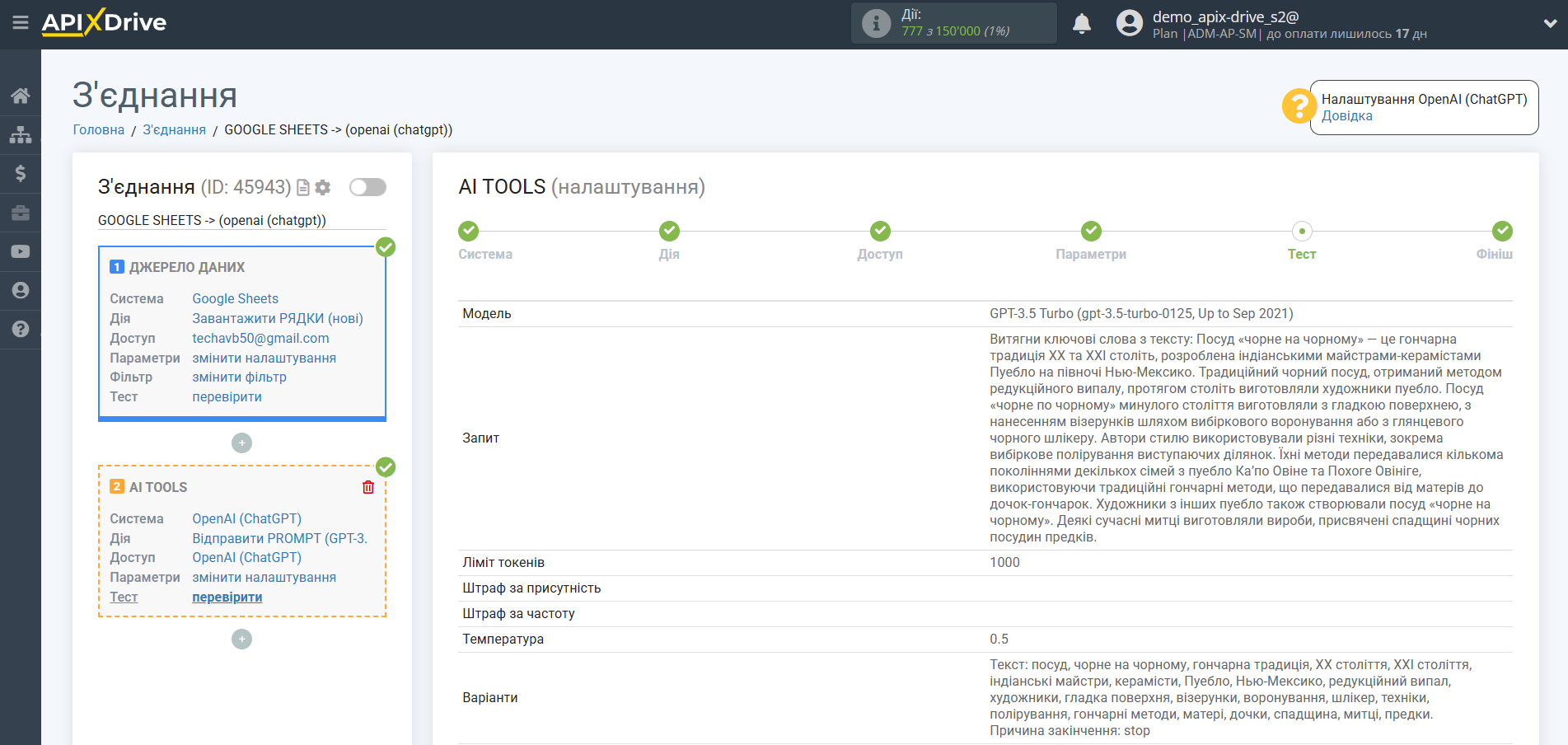1568x745 pixels.
Task: Toggle the connection on/off switch
Action: [x=367, y=187]
